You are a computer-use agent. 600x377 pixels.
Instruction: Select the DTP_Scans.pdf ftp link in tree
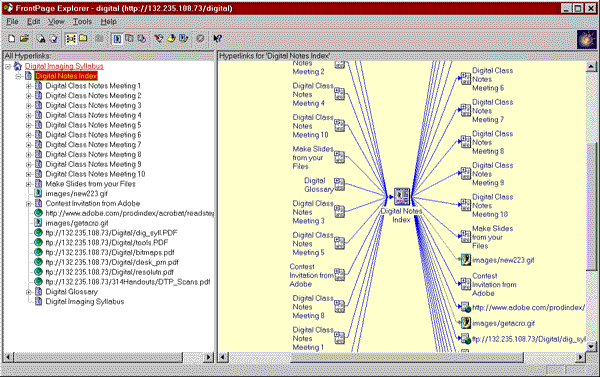click(128, 282)
